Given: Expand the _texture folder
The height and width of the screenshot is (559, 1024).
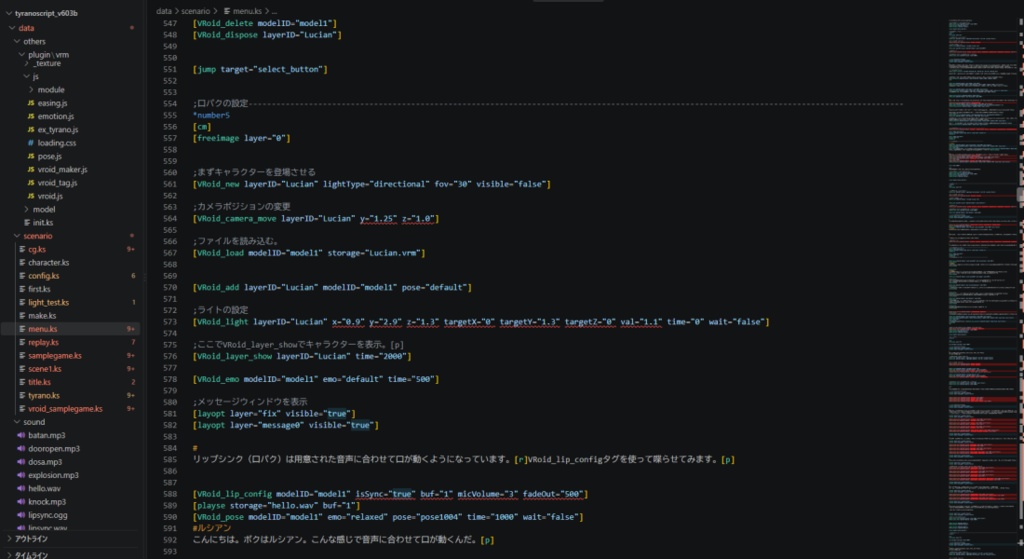Looking at the screenshot, I should (x=26, y=63).
